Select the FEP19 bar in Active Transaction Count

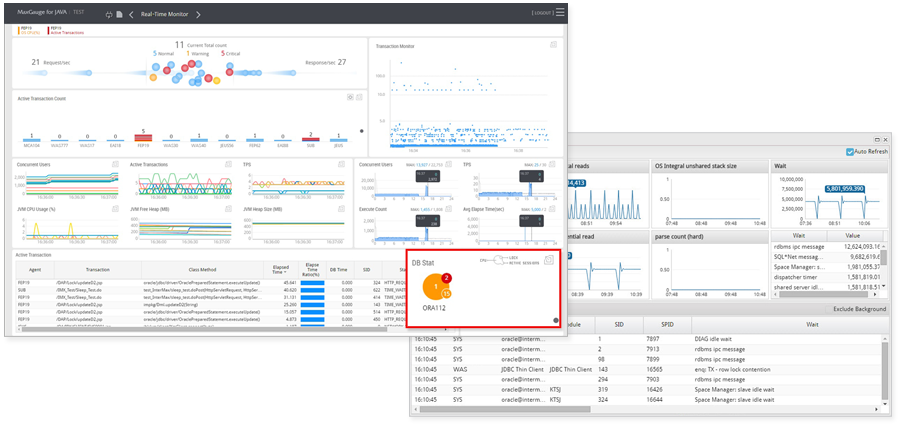pos(142,138)
